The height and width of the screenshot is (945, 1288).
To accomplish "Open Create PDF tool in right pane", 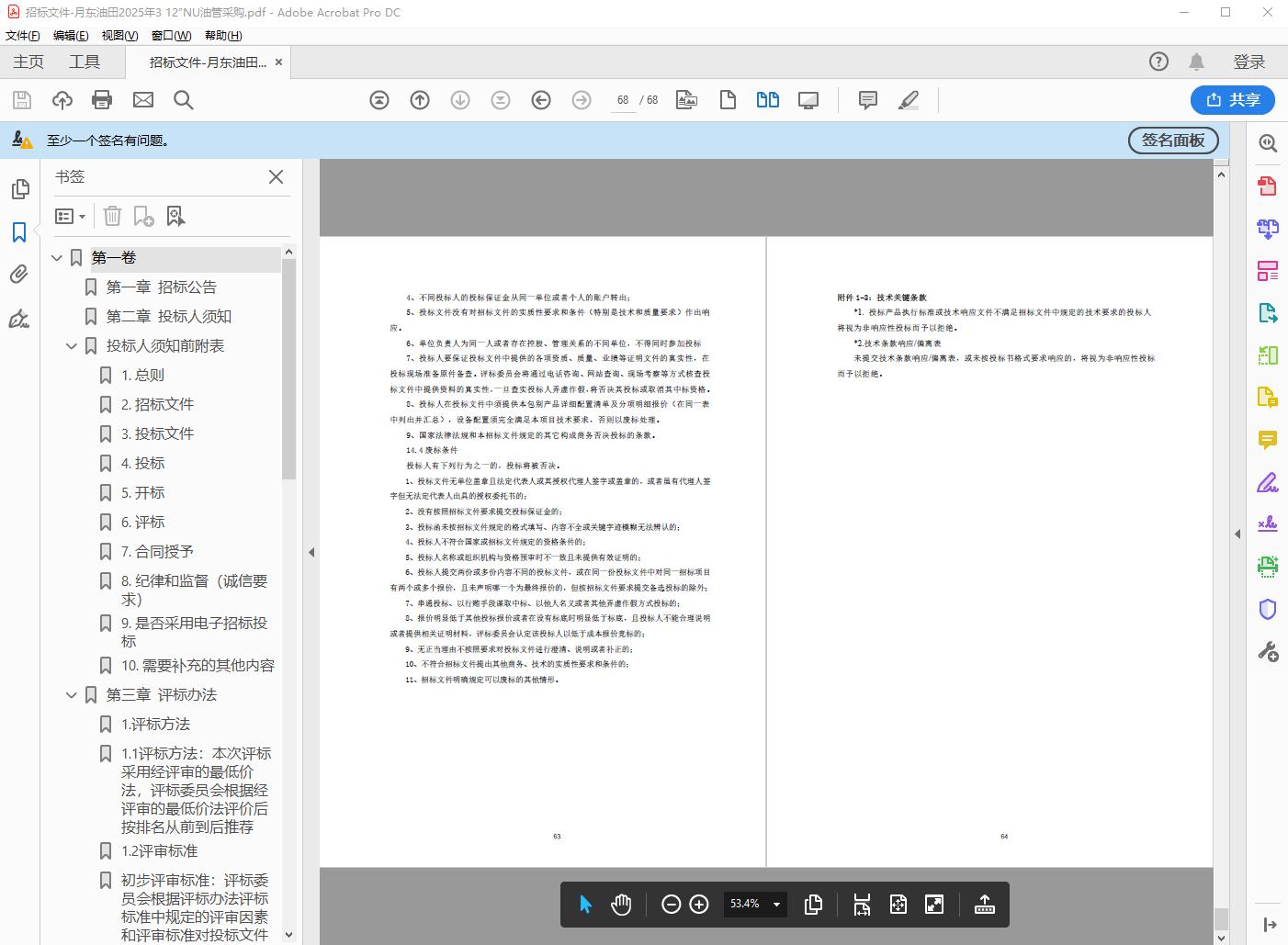I will tap(1268, 186).
